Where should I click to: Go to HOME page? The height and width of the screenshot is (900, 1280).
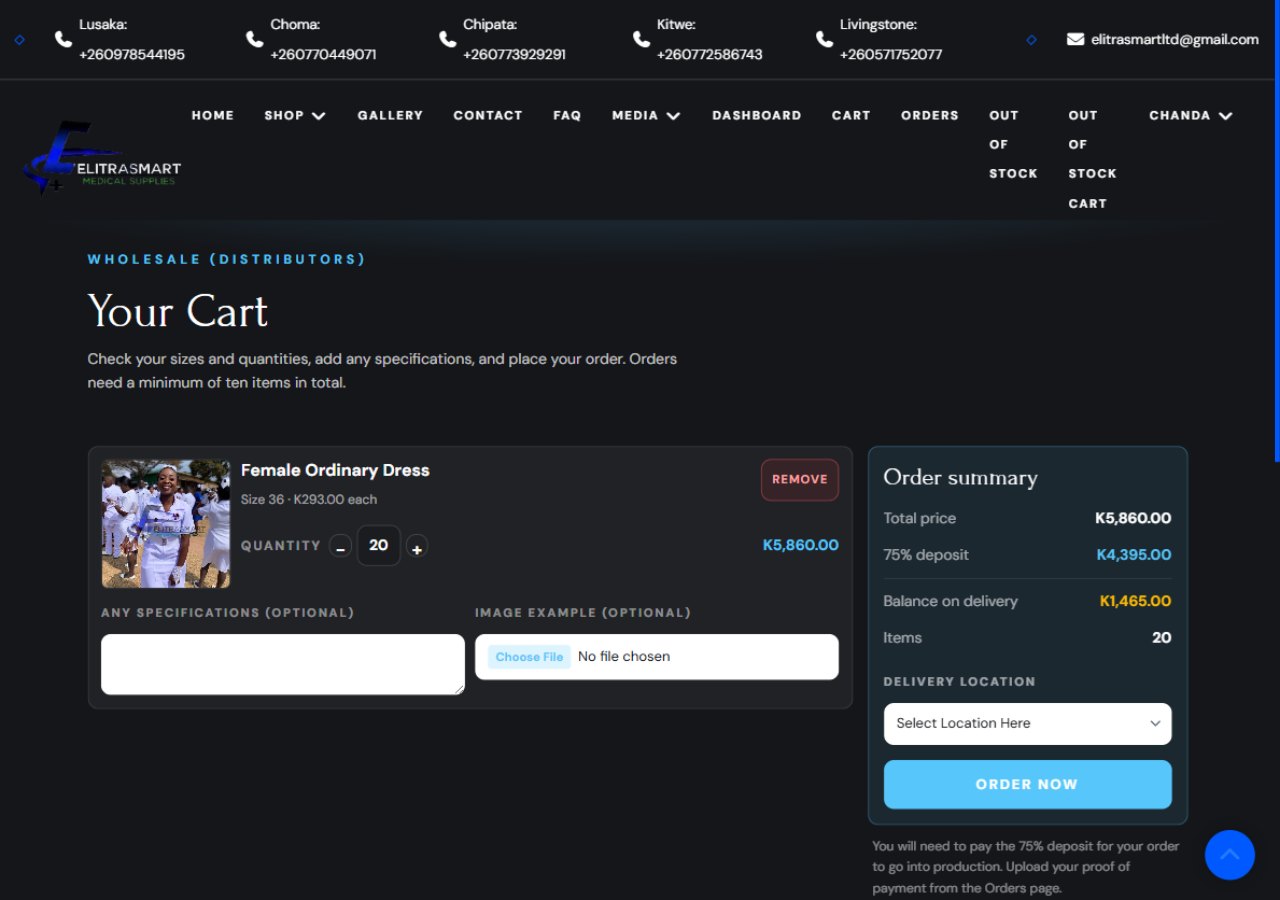click(213, 115)
